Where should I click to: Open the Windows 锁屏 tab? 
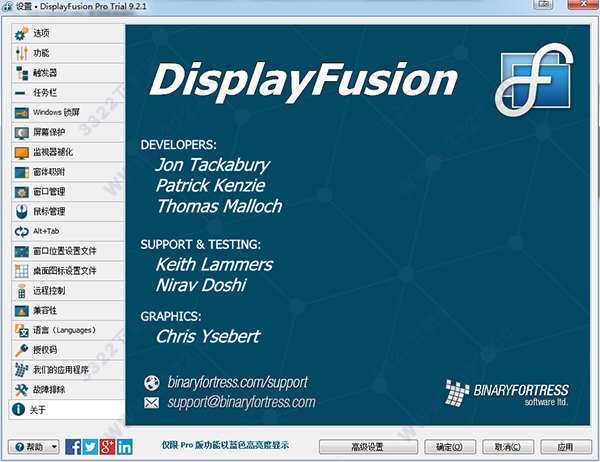click(x=68, y=113)
